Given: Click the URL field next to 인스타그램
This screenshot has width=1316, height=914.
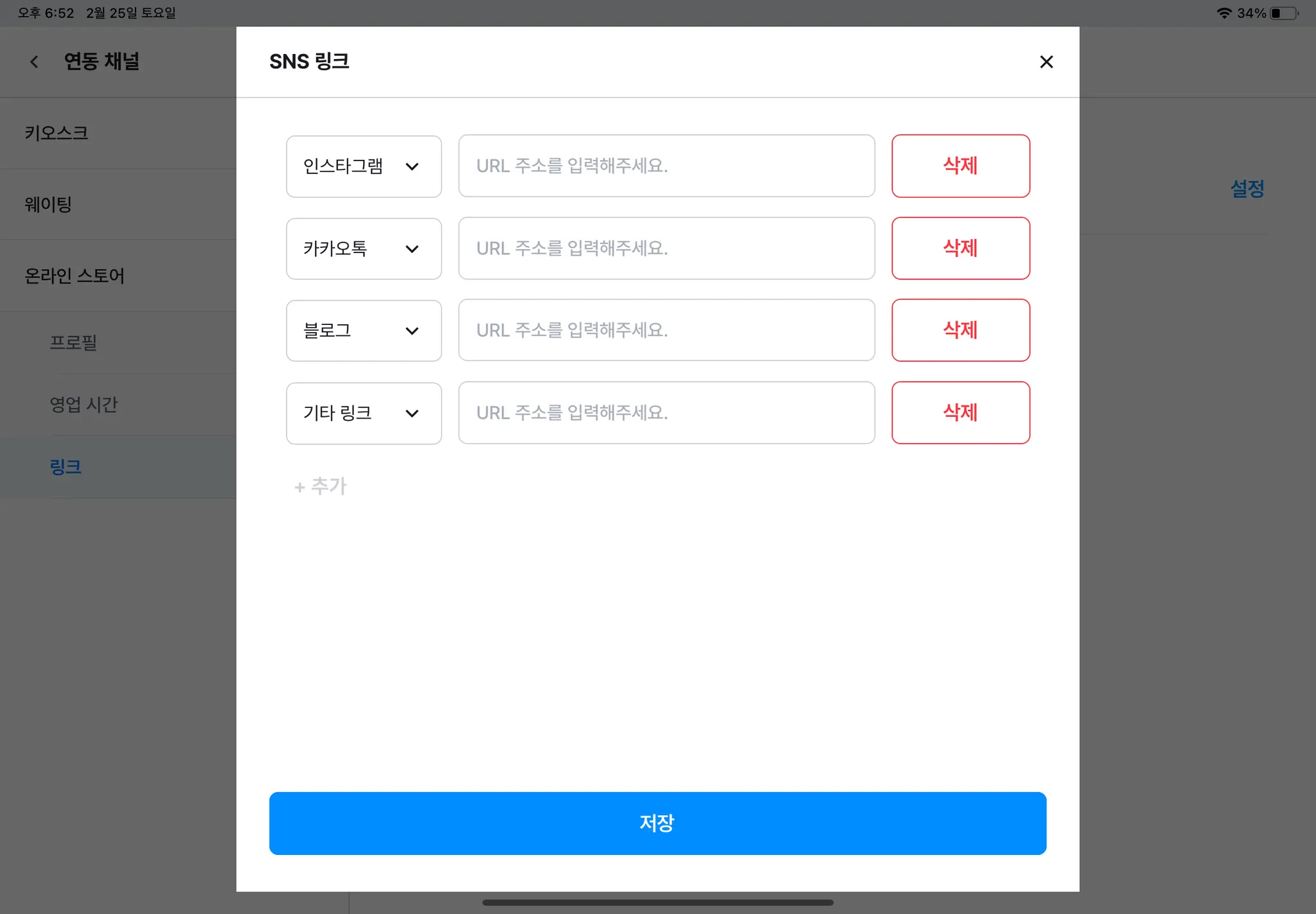Looking at the screenshot, I should [666, 166].
